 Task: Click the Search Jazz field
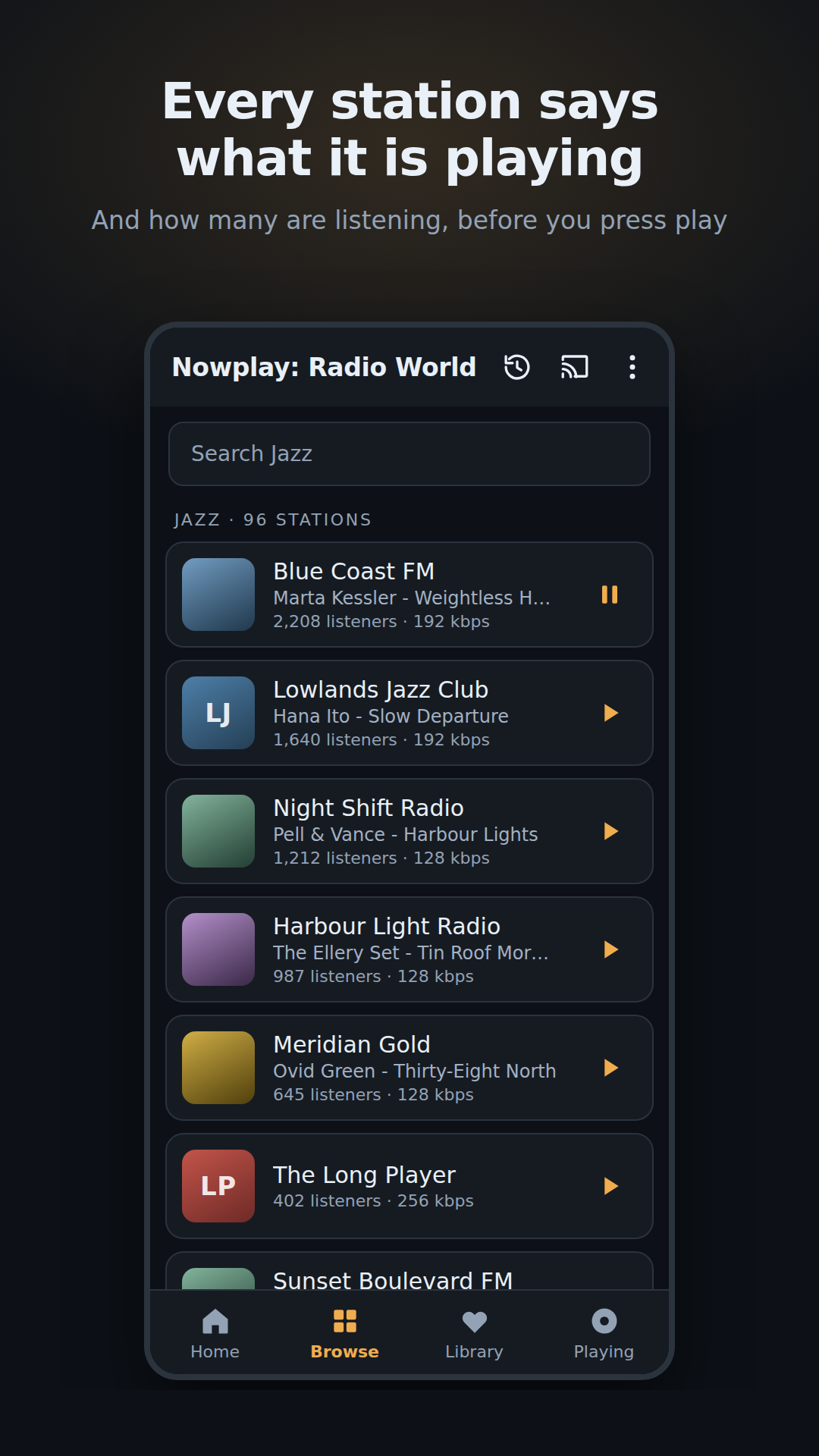tap(409, 453)
